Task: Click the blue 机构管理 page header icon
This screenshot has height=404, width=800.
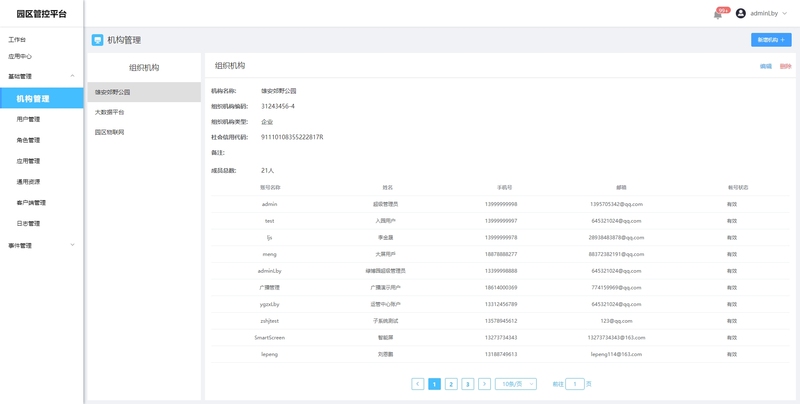Action: pos(97,40)
